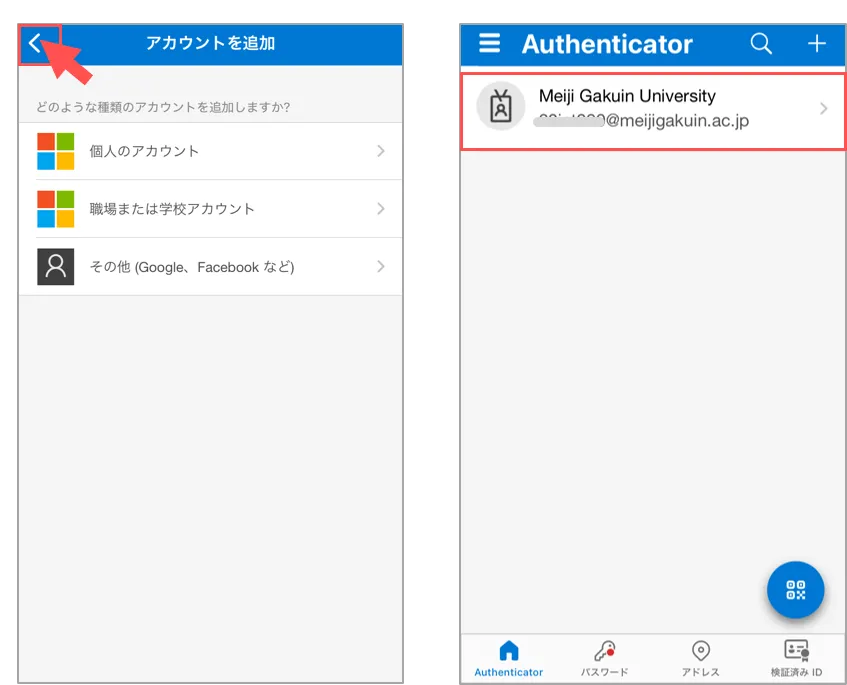Tap the Authenticator title text
Viewport: 847px width, 685px height.
(607, 44)
